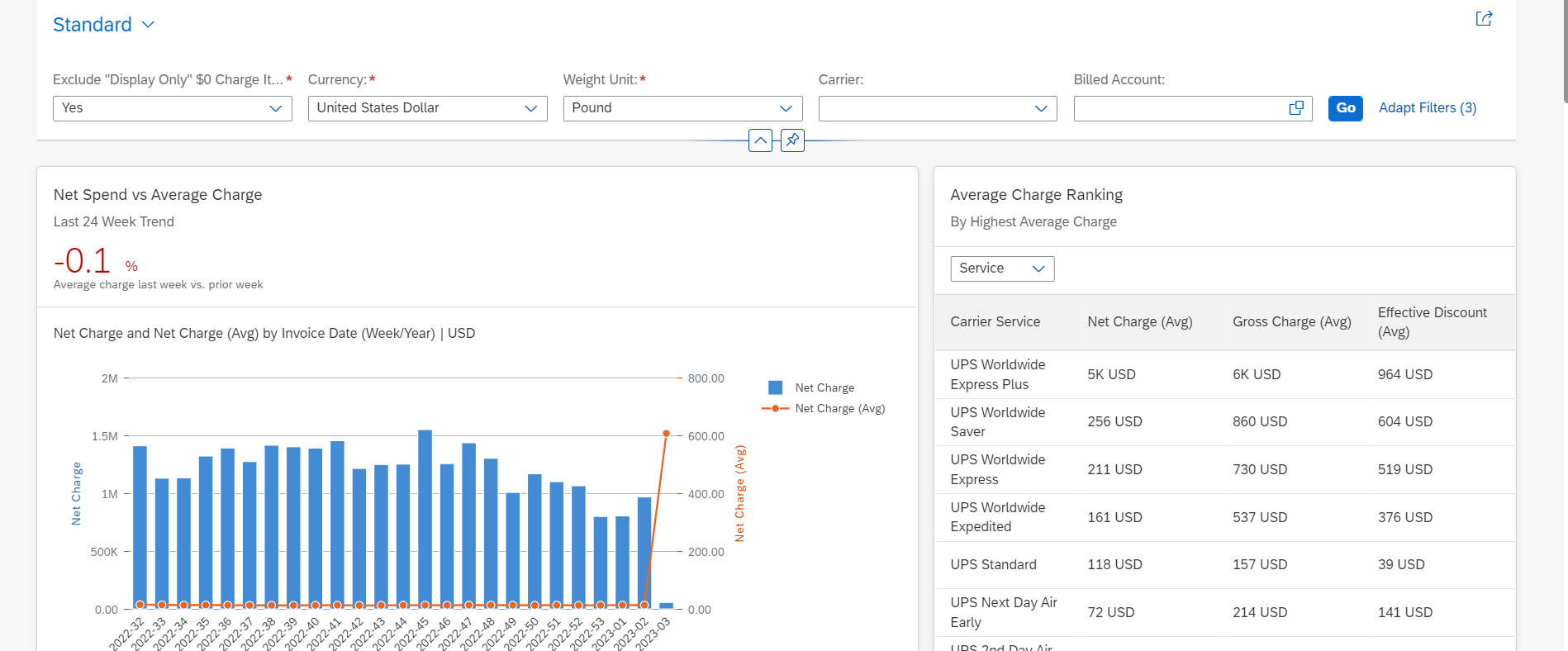Open Adapt Filters (3)
Screen dimensions: 1568x651
click(1428, 108)
